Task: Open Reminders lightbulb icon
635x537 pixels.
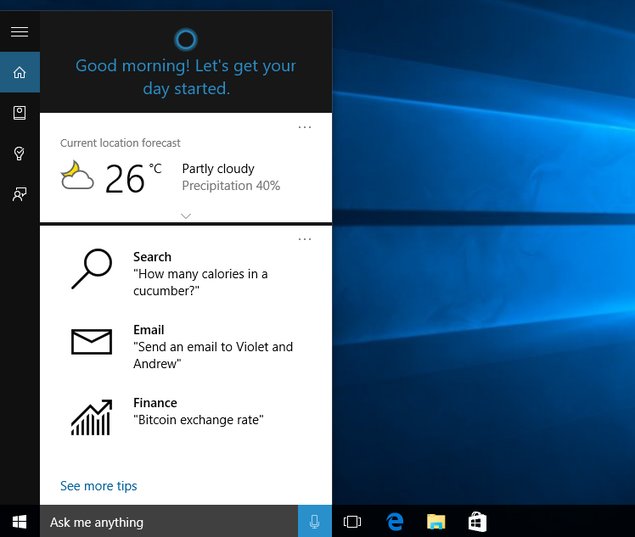Action: coord(19,153)
